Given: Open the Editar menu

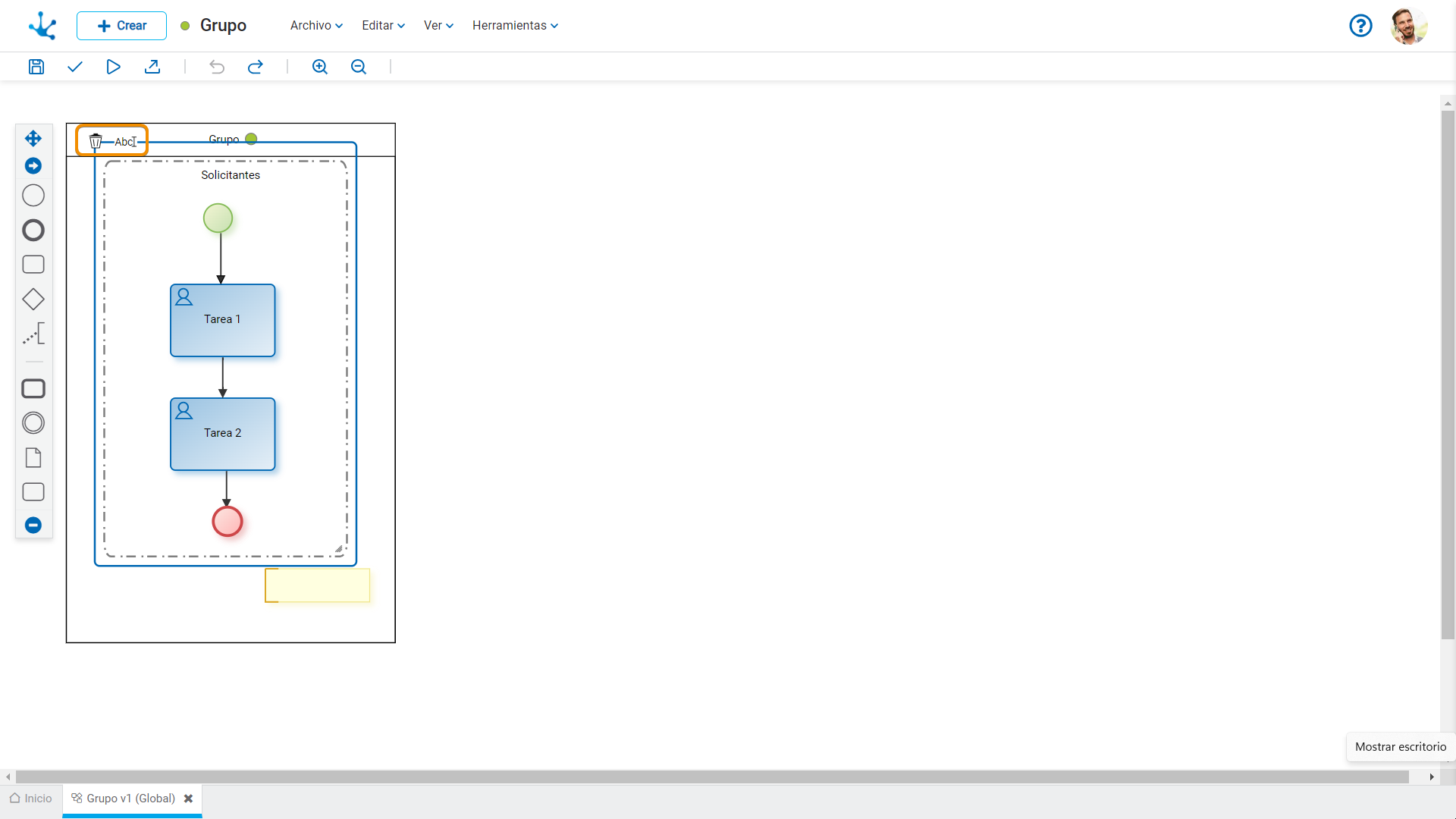Looking at the screenshot, I should [x=383, y=25].
